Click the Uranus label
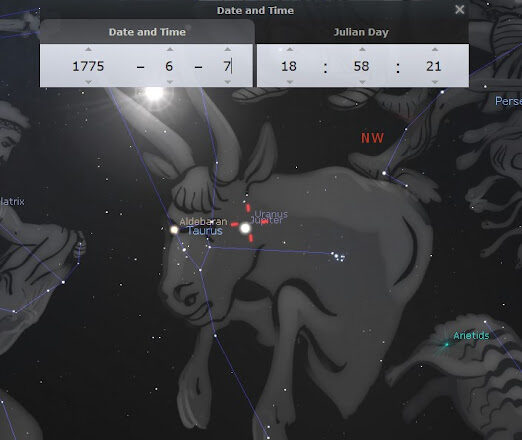Screen dimensions: 522x440 click(271, 214)
